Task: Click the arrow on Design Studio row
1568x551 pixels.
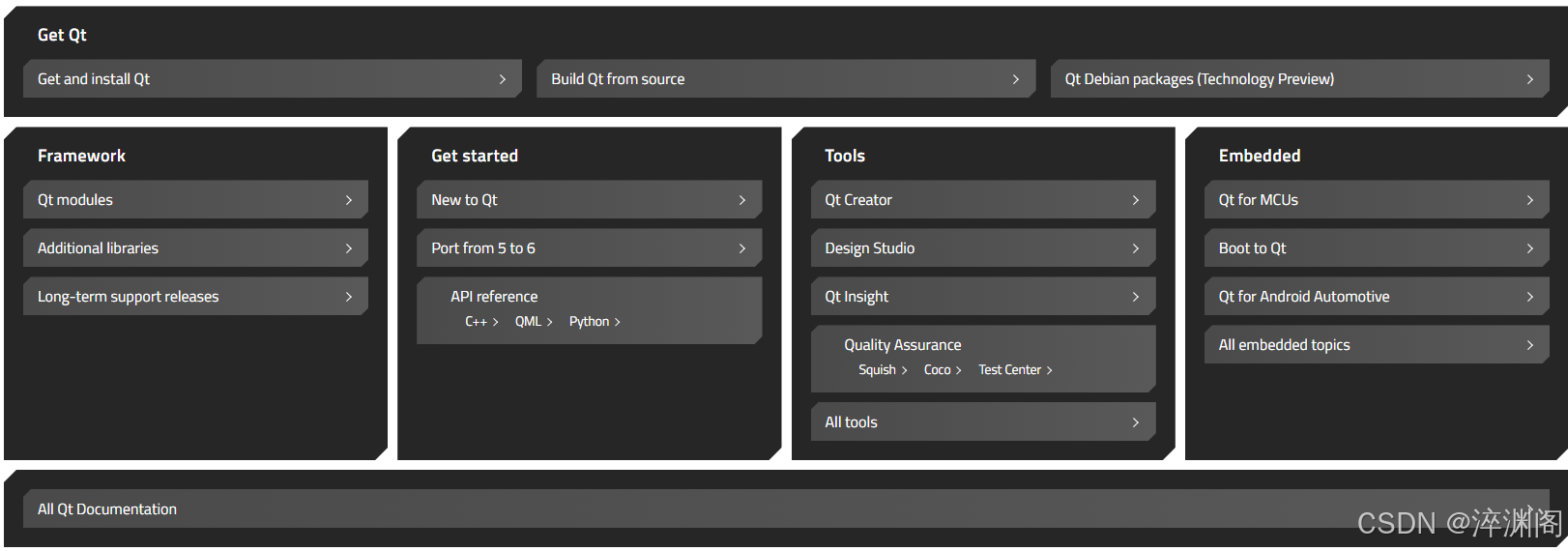Action: (x=1136, y=248)
